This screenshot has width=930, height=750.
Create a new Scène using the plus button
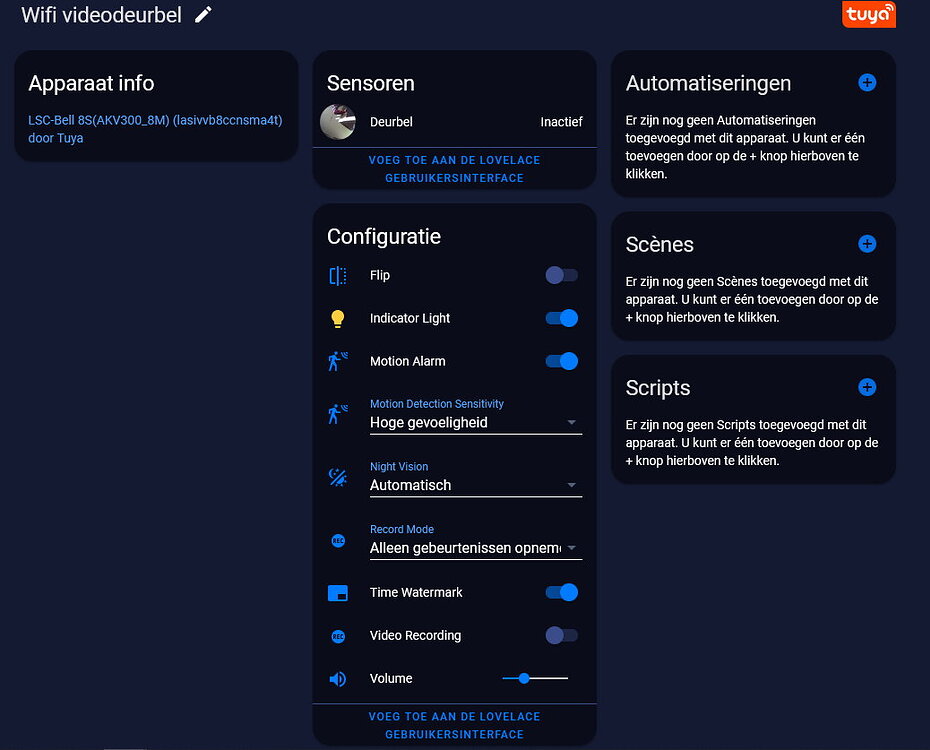pyautogui.click(x=866, y=243)
